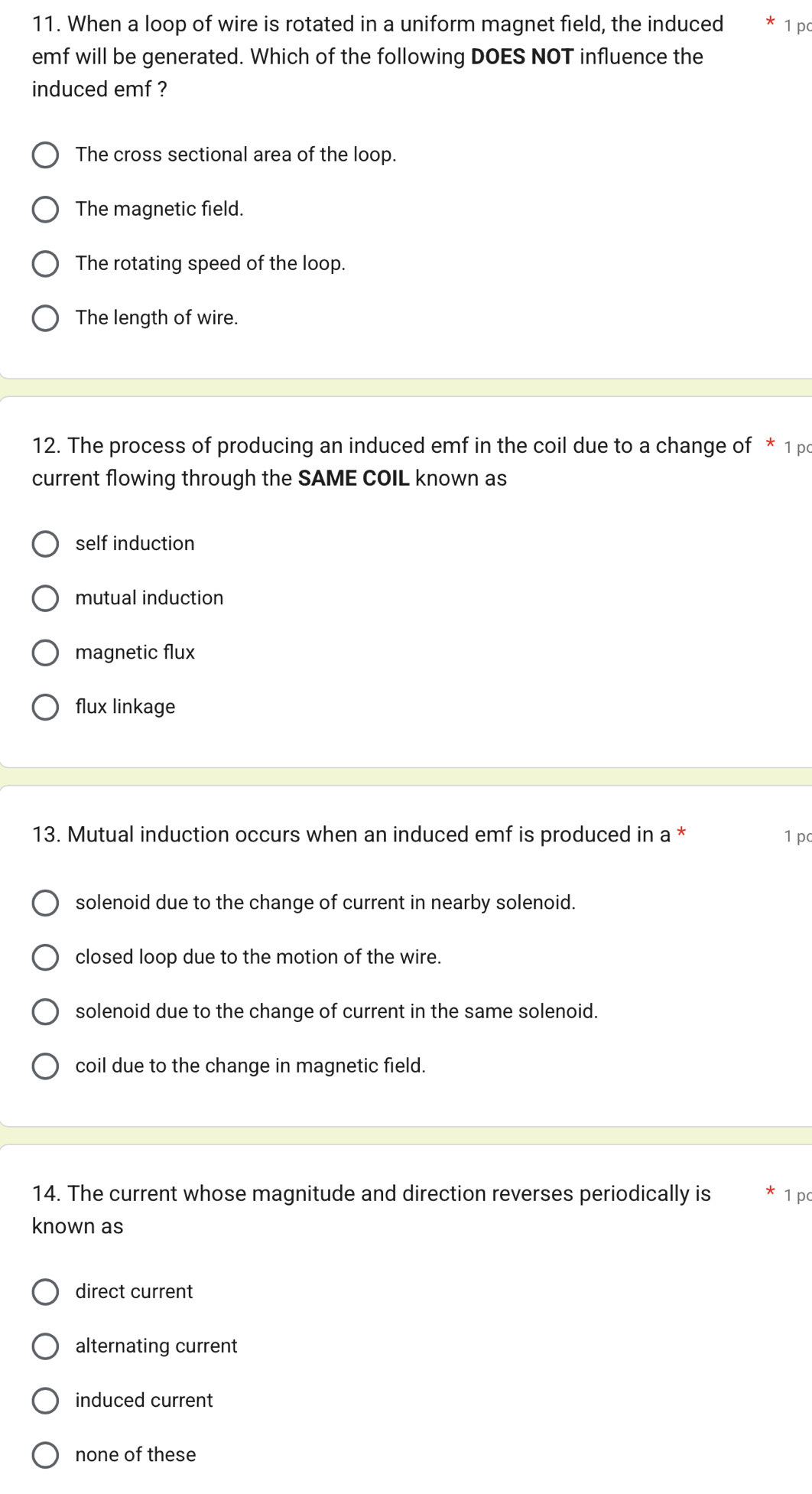
Task: Pick 'change of current in the same solenoid'
Action: point(45,1011)
